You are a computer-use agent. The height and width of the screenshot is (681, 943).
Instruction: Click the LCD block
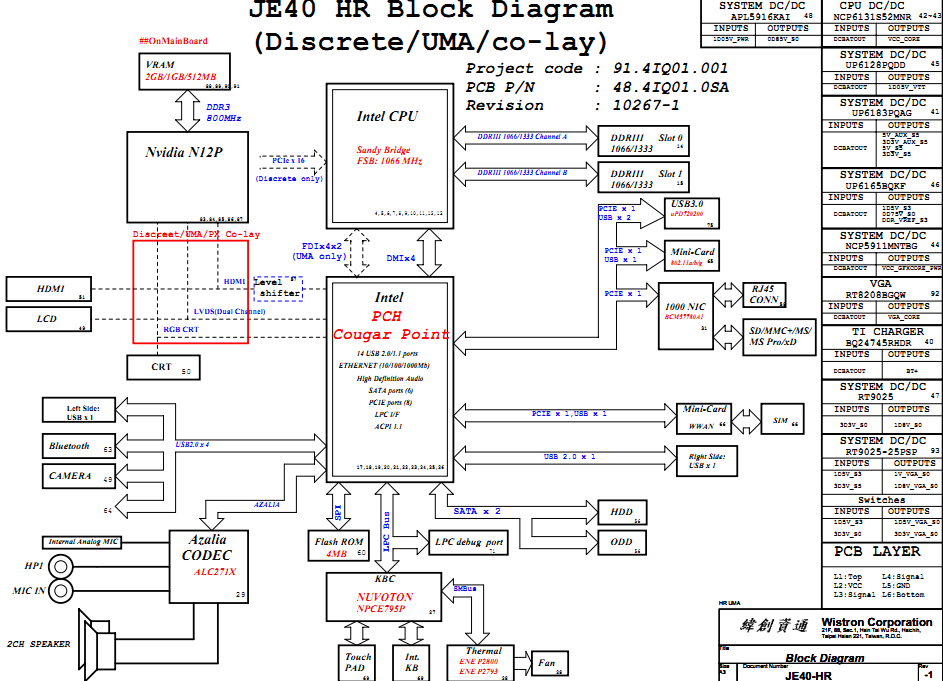point(49,319)
